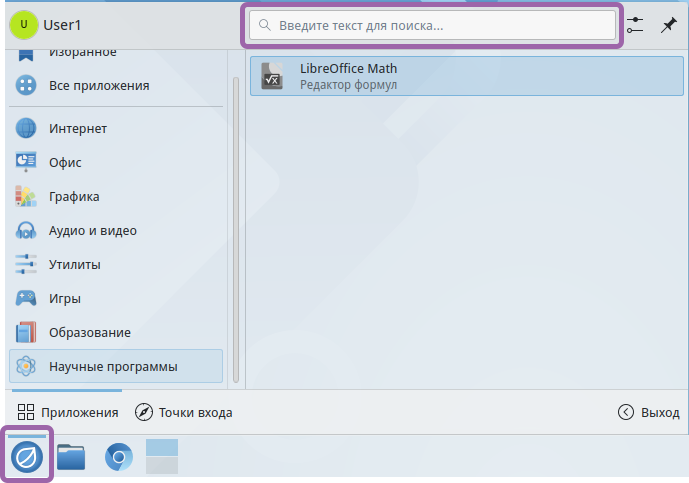Toggle the pin menu open icon
This screenshot has width=689, height=483.
pyautogui.click(x=668, y=25)
